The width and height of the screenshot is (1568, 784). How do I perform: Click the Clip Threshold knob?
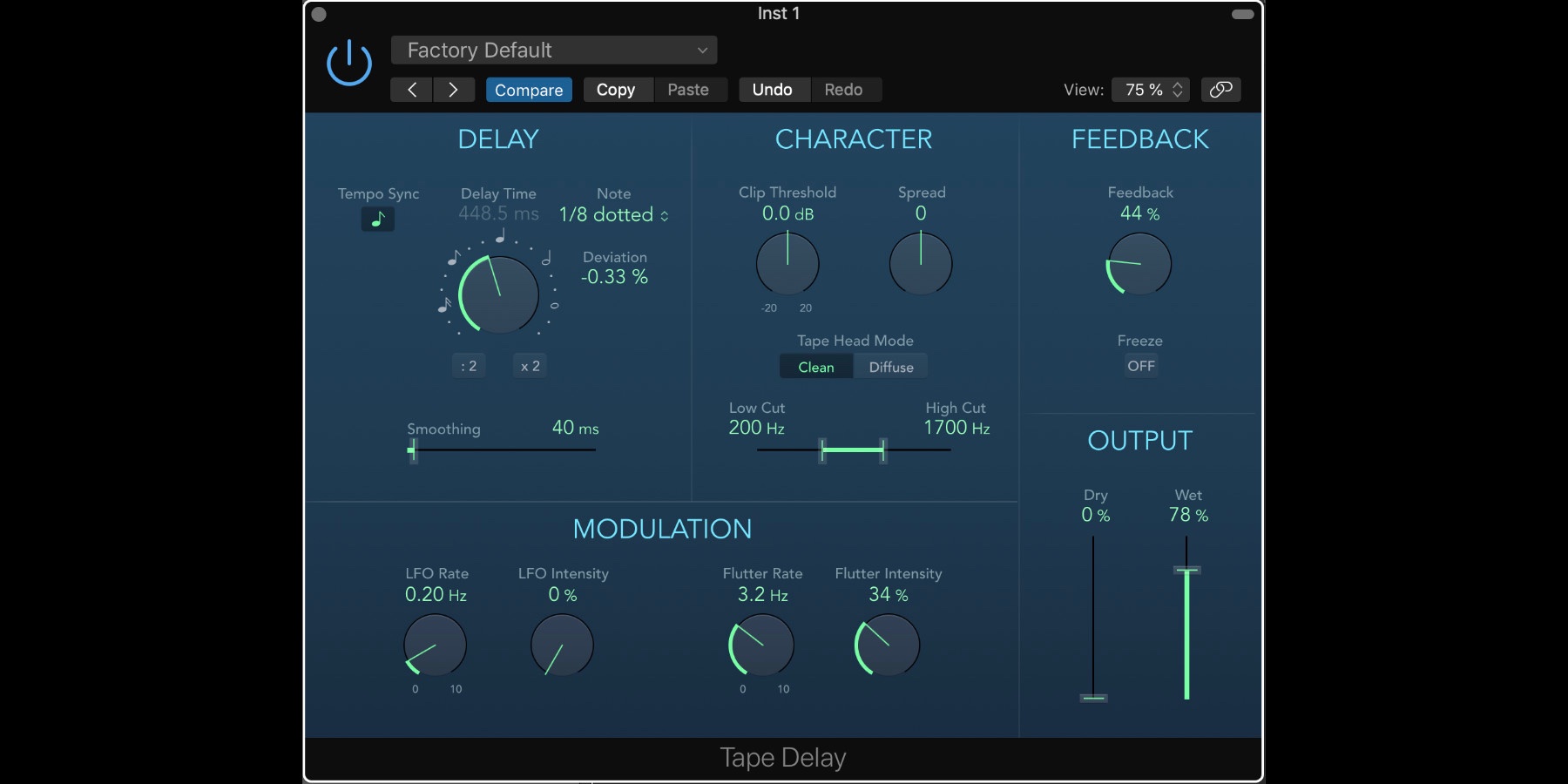click(x=787, y=264)
